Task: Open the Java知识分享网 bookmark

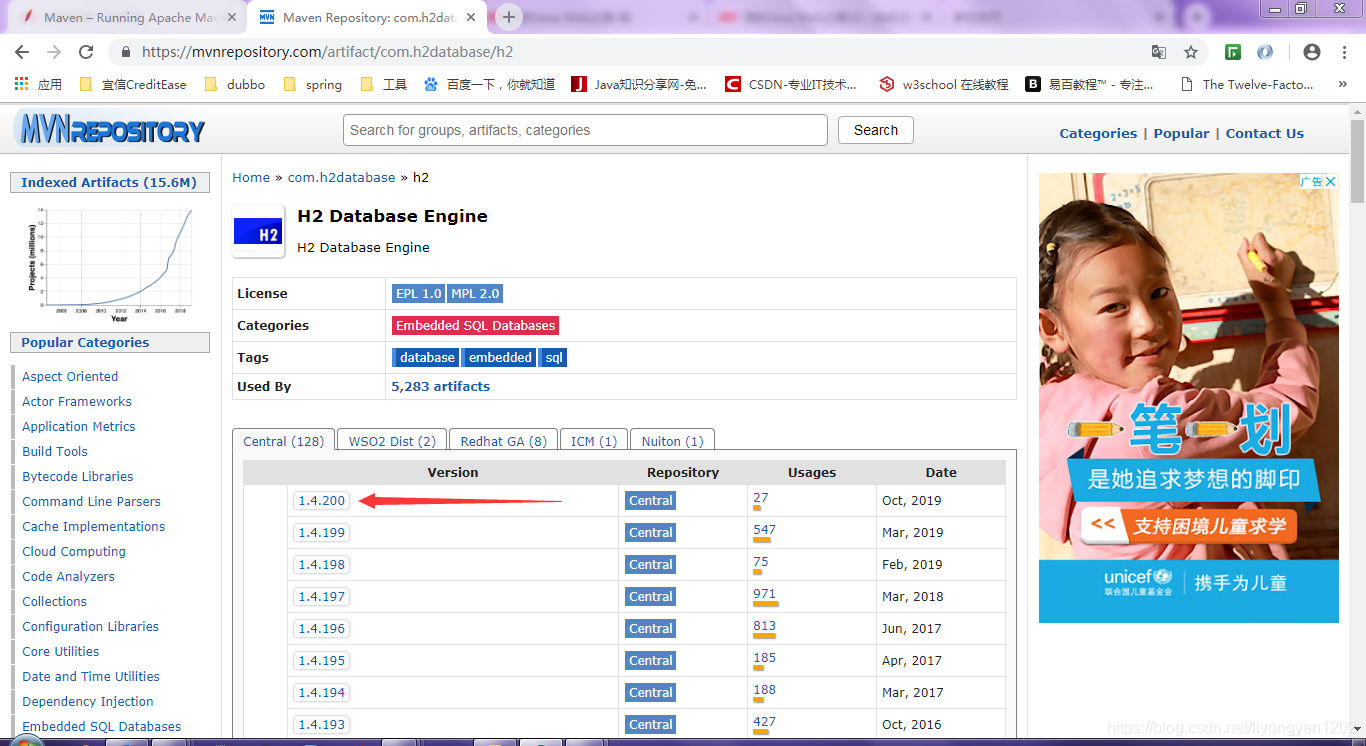Action: (x=640, y=84)
